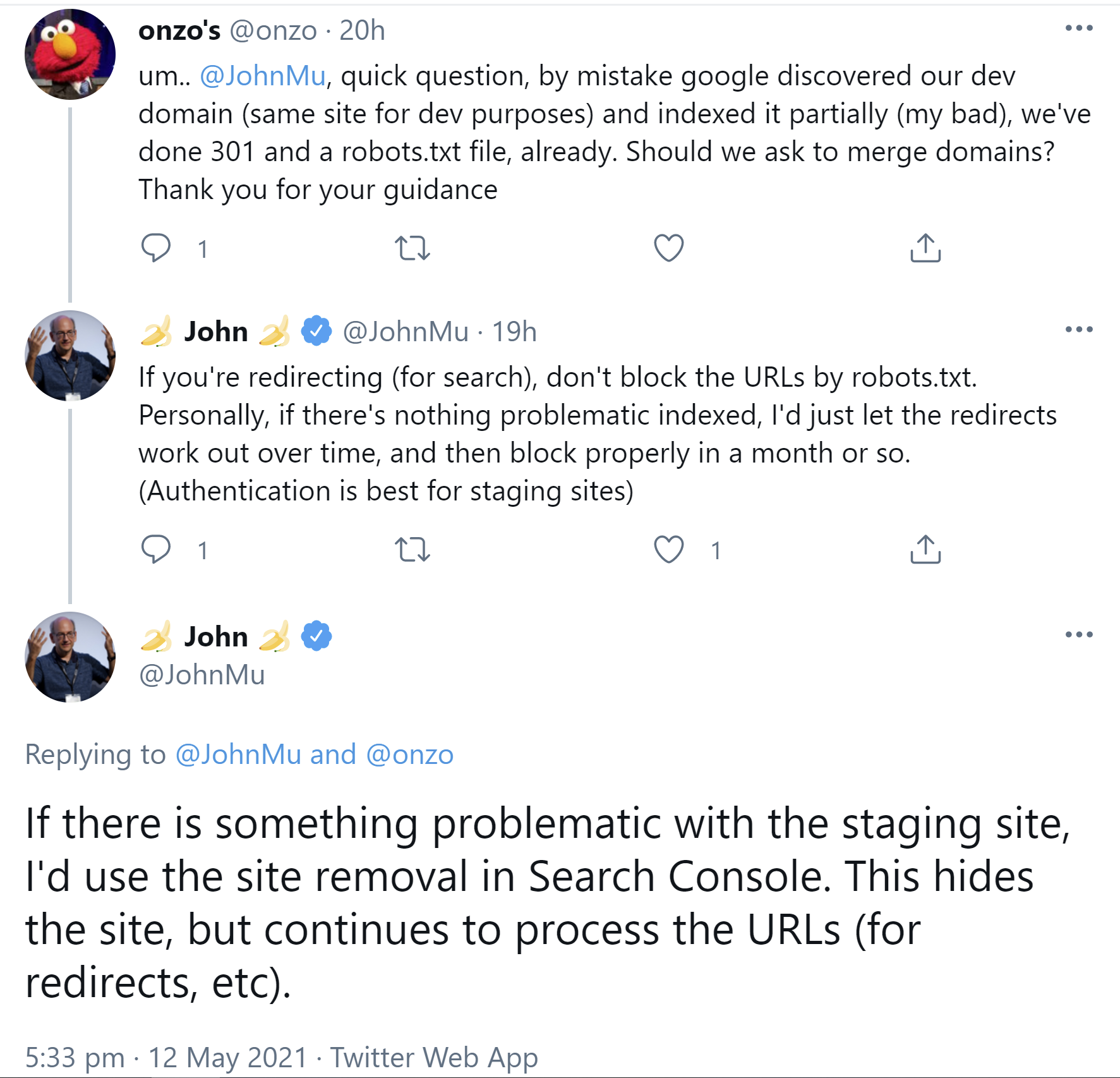Open the more options menu on onzo's tweet
This screenshot has width=1120, height=1078.
click(1078, 27)
